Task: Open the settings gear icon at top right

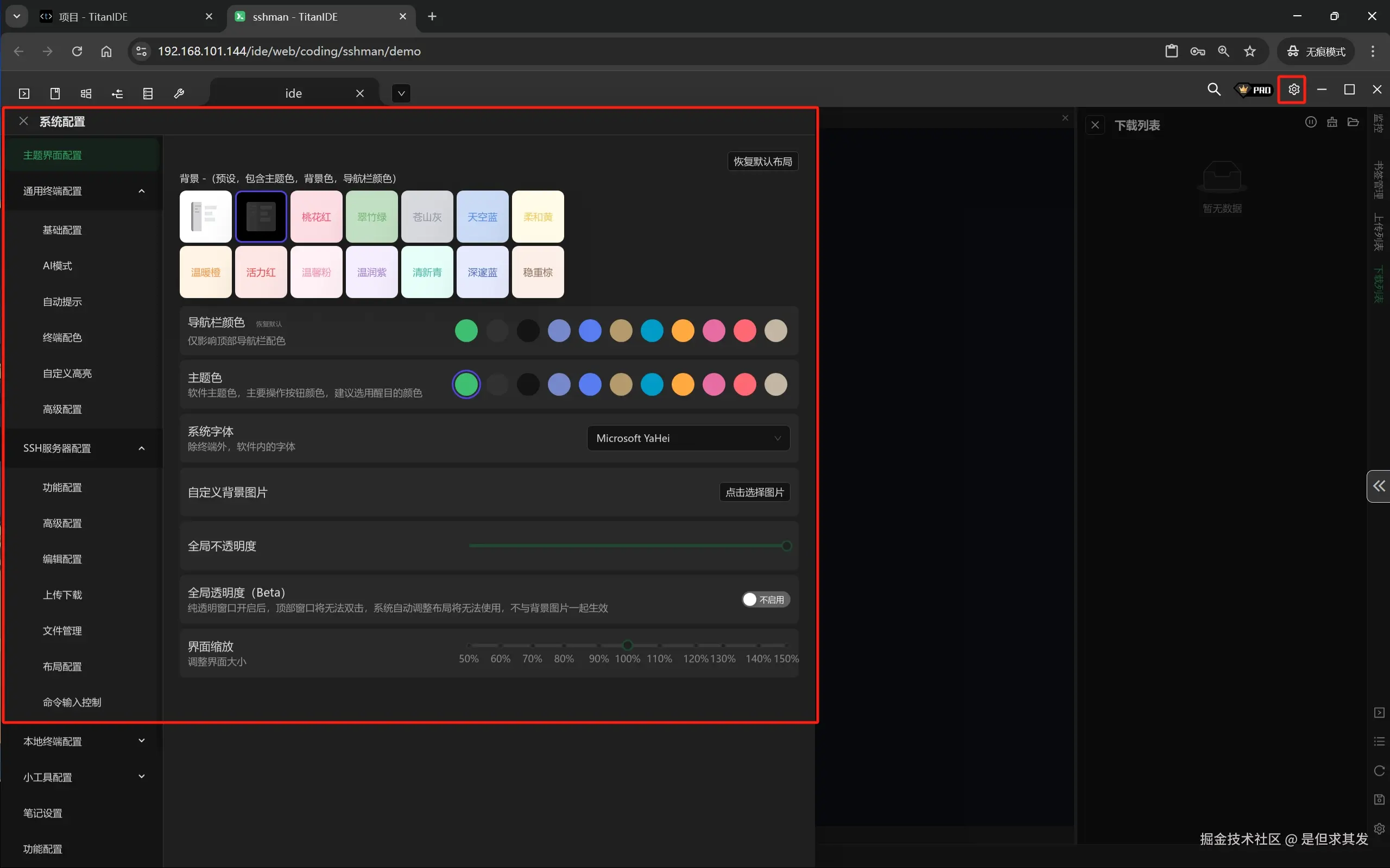Action: tap(1293, 90)
